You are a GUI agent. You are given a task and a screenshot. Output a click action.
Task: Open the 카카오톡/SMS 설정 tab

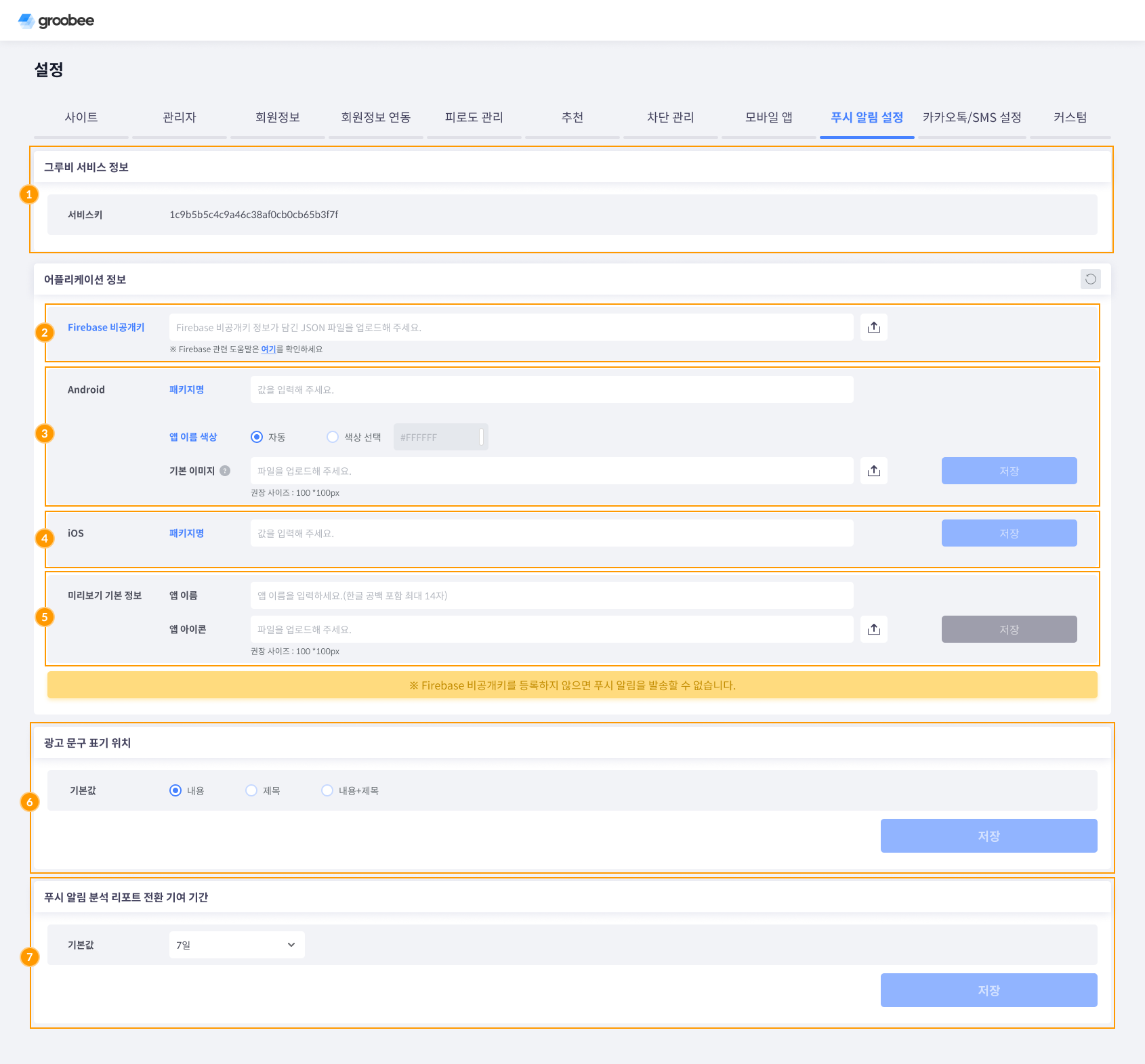(x=972, y=118)
